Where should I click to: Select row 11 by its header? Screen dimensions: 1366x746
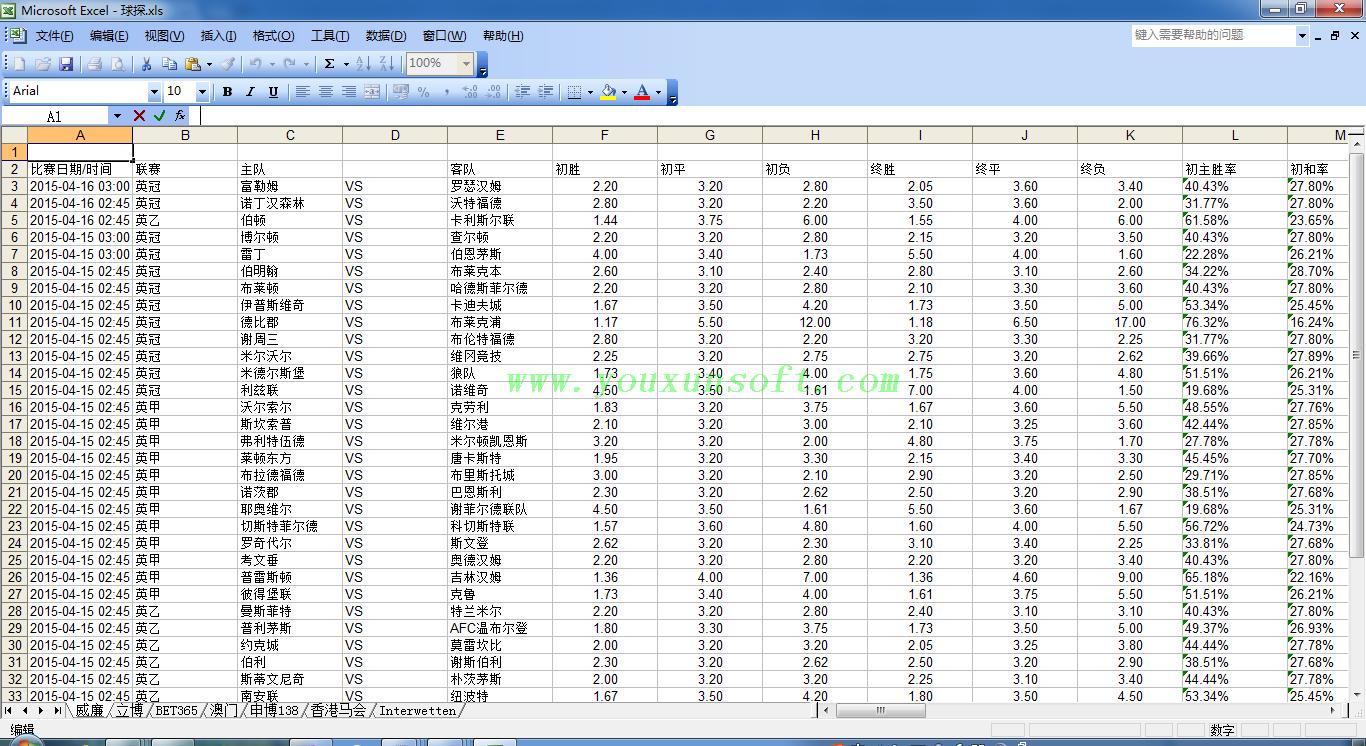tap(15, 322)
